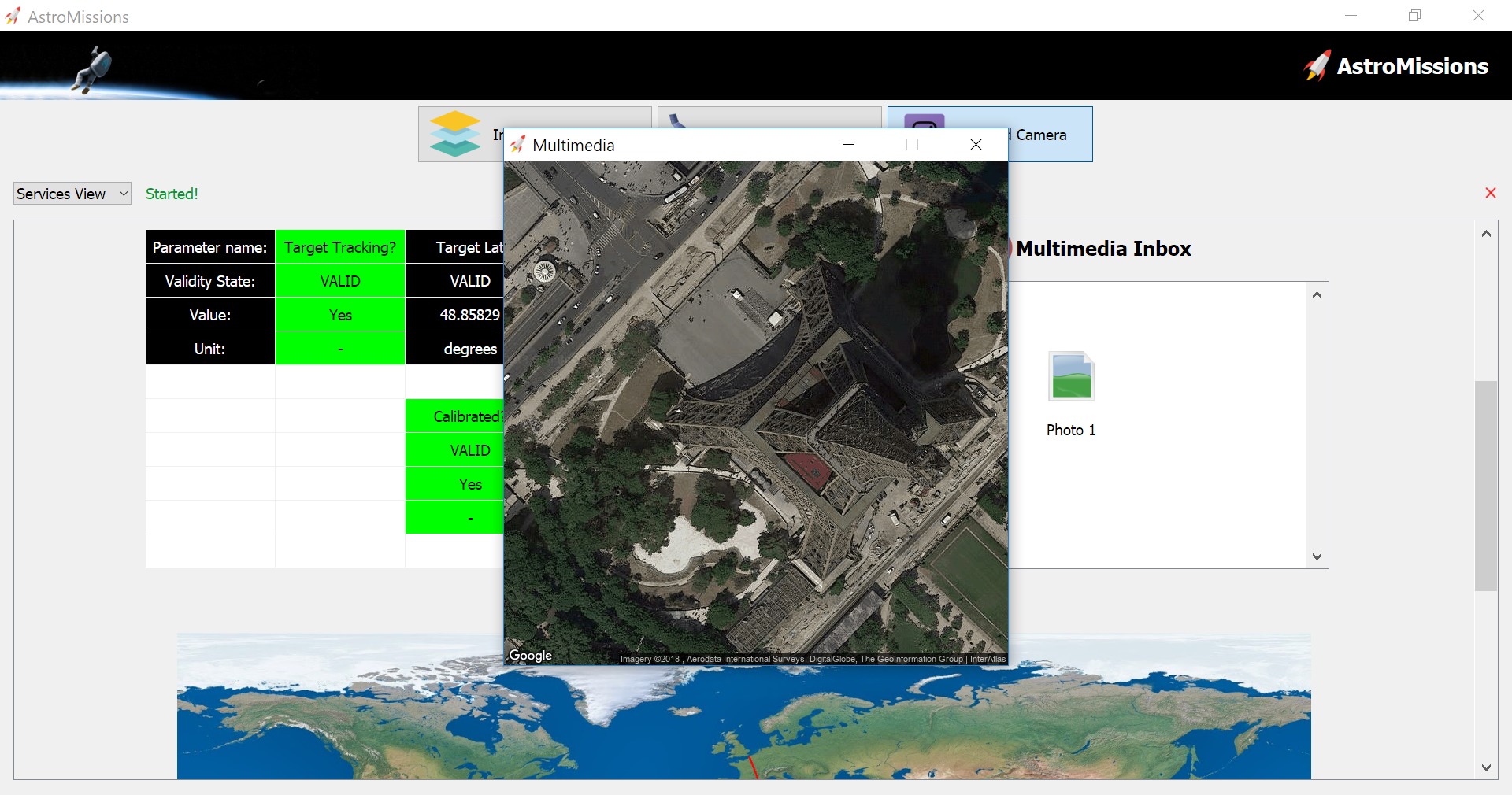1512x795 pixels.
Task: Open the Photo 1 thumbnail in inbox
Action: coord(1070,377)
